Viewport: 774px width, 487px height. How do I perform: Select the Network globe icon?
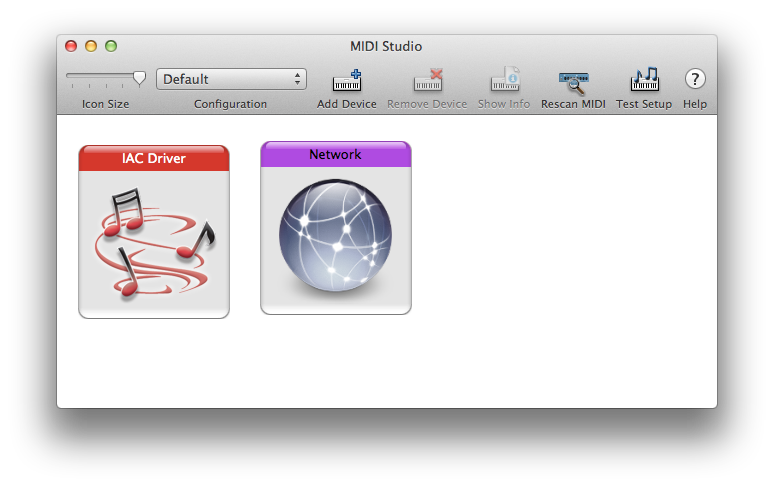[x=335, y=240]
